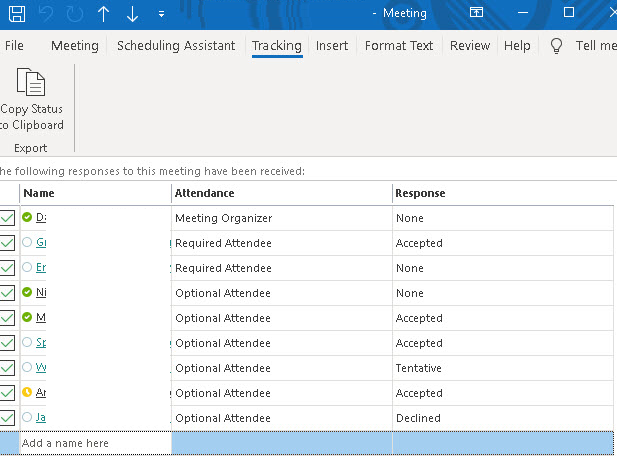This screenshot has width=617, height=458.
Task: Toggle checkbox for the 'Er' required attendee row
Action: click(7, 268)
